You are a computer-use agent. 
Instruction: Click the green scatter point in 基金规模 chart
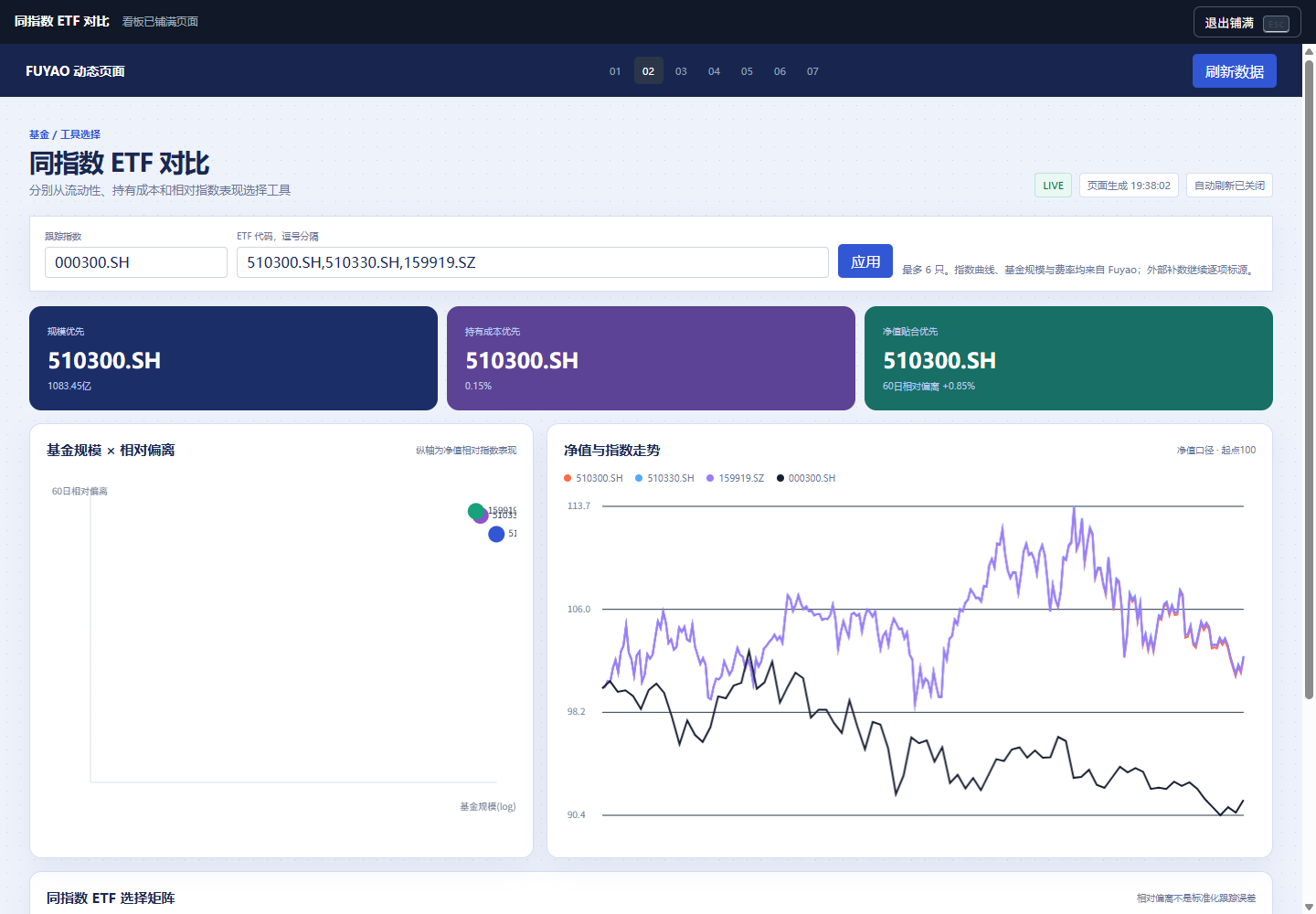475,511
